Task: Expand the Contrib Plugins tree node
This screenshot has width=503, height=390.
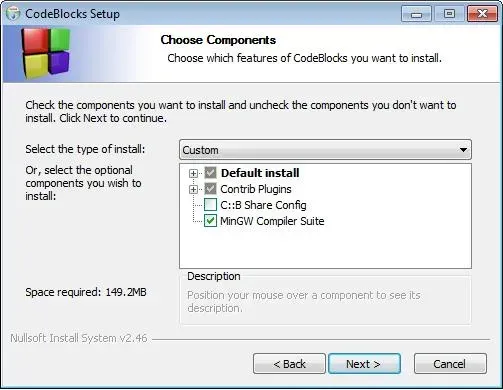Action: (193, 189)
